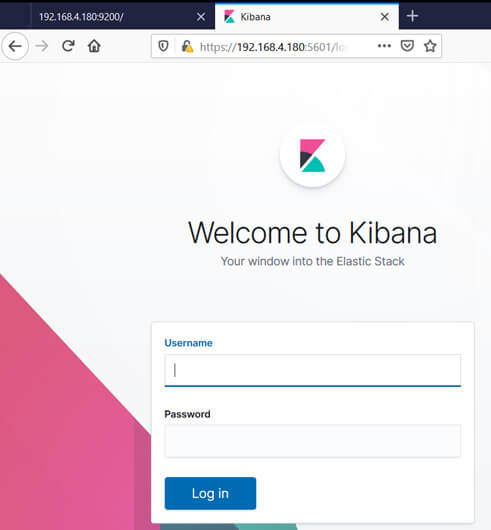Click the Username label
The image size is (491, 530).
point(188,343)
